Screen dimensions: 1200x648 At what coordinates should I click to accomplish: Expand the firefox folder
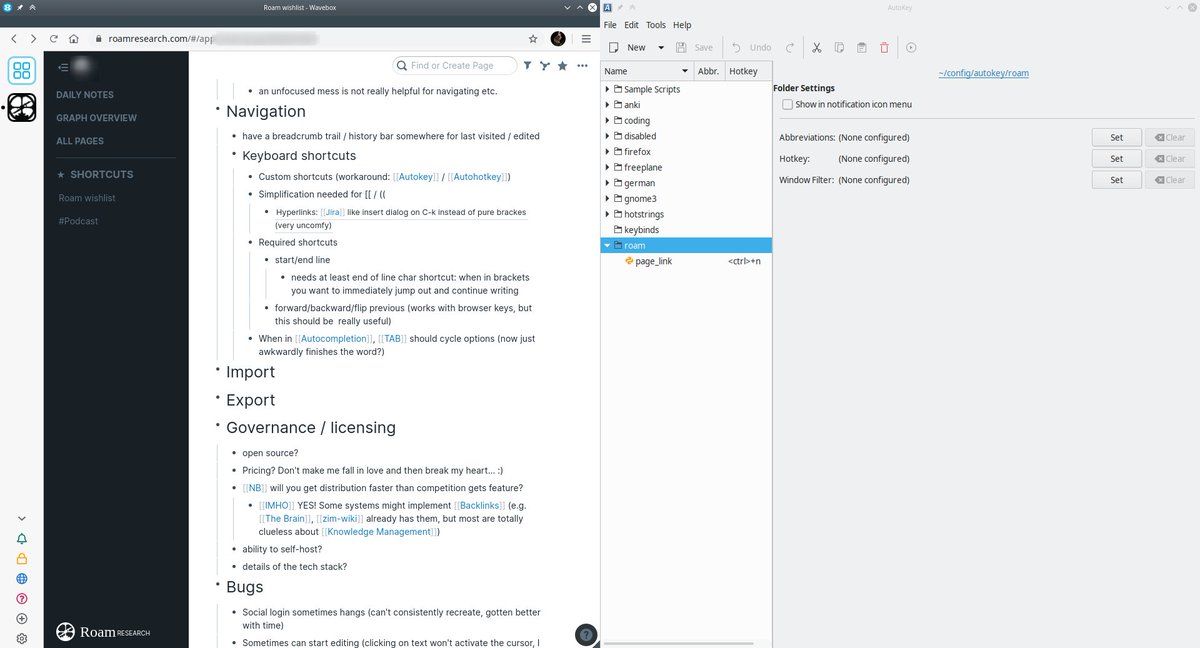coord(607,152)
